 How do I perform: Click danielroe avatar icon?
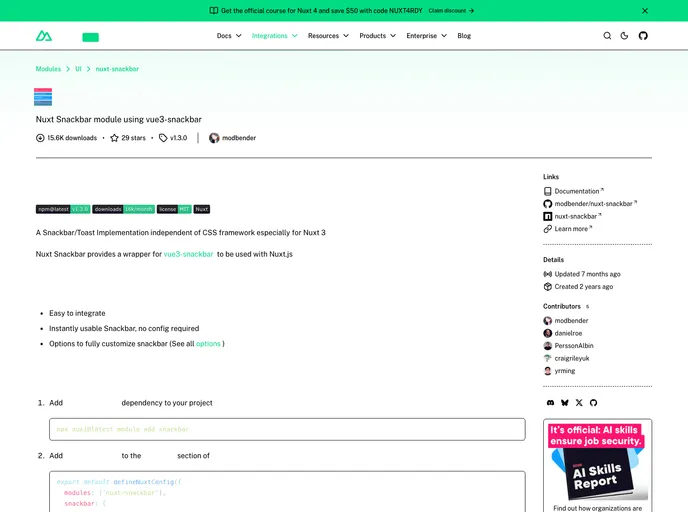pyautogui.click(x=548, y=333)
